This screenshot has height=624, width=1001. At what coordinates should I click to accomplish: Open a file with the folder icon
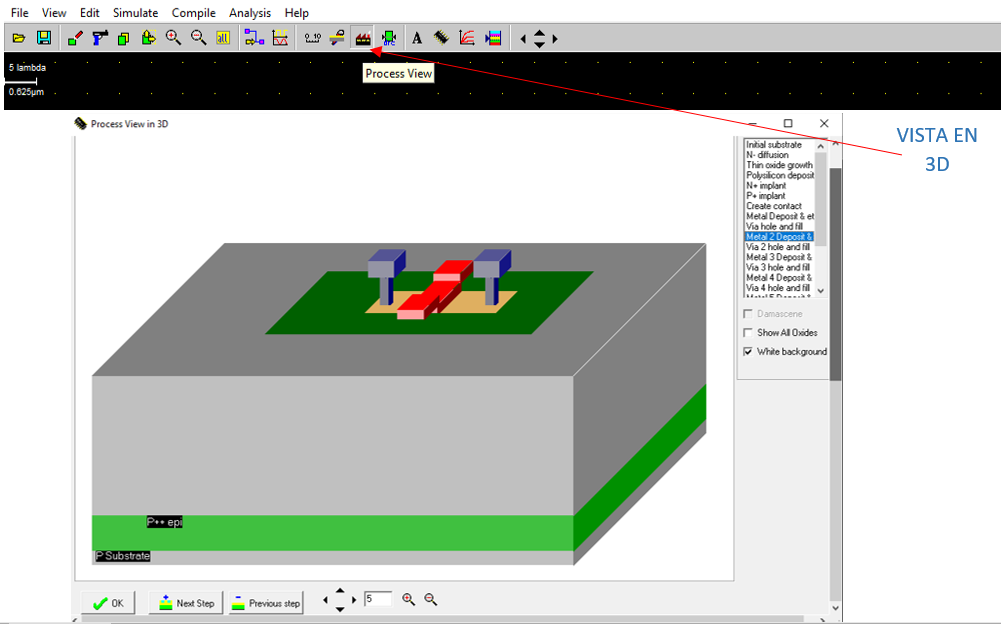(x=19, y=38)
